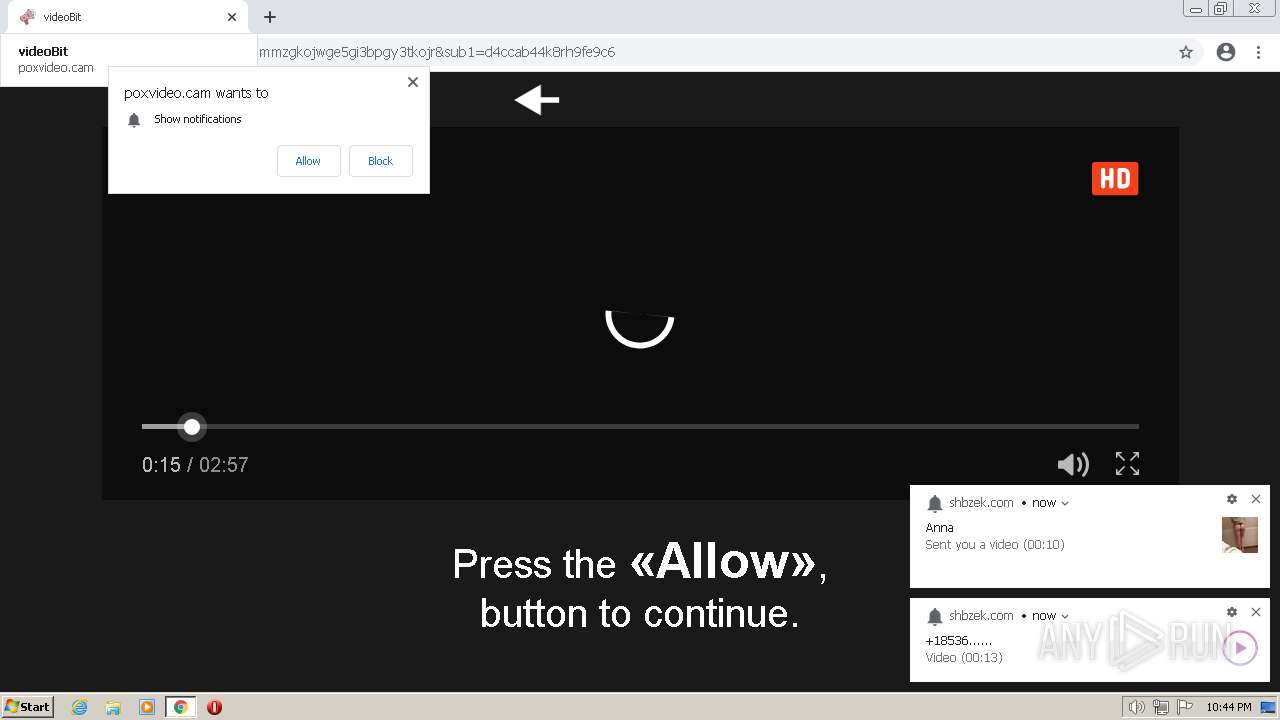This screenshot has width=1280, height=720.
Task: Open settings gear on +18536 notification
Action: [x=1232, y=612]
